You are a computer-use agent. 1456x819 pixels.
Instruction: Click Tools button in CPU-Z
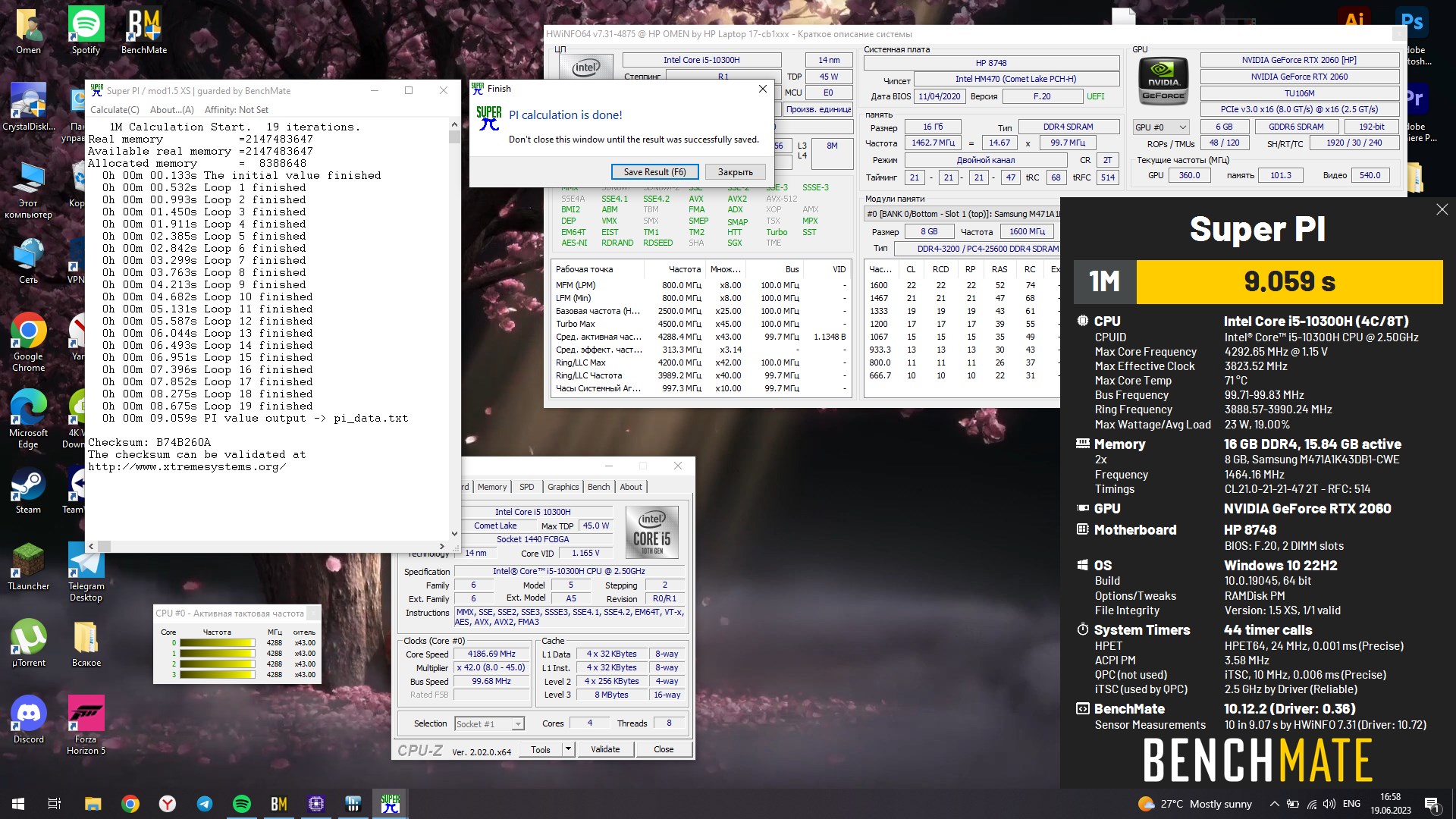point(541,749)
